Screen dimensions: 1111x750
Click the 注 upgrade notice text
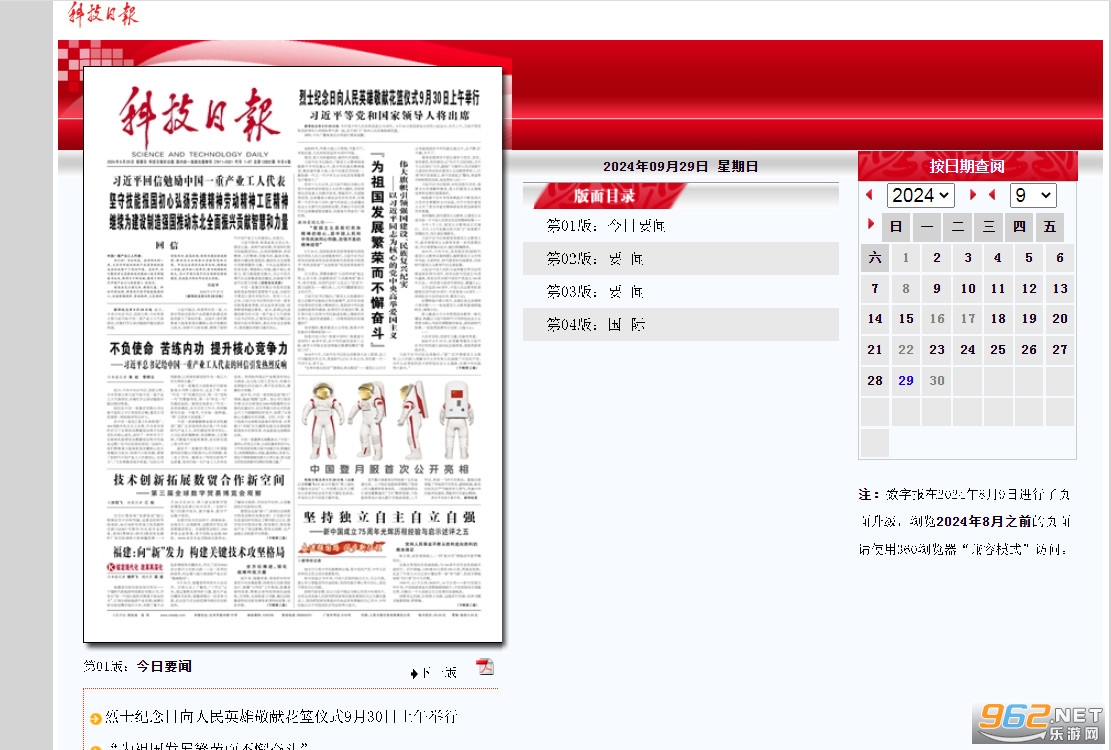pos(964,521)
